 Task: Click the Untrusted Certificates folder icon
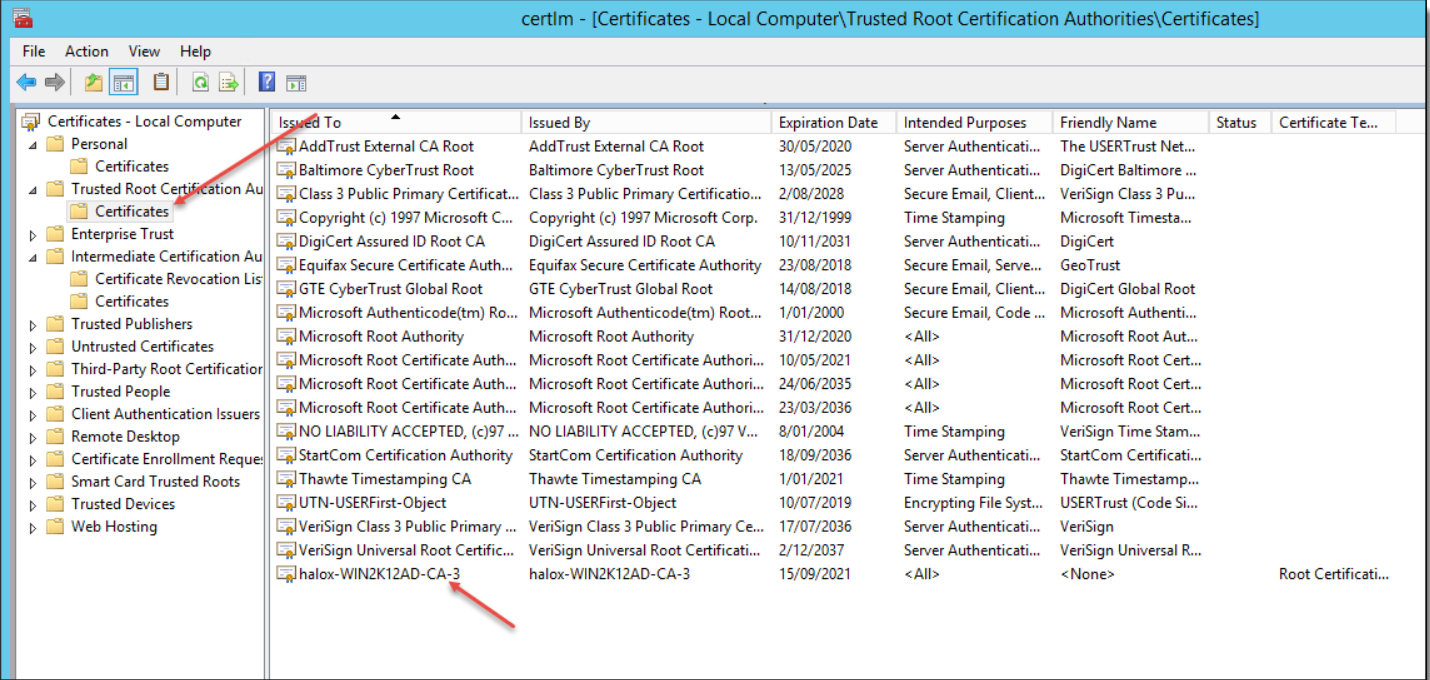[55, 347]
